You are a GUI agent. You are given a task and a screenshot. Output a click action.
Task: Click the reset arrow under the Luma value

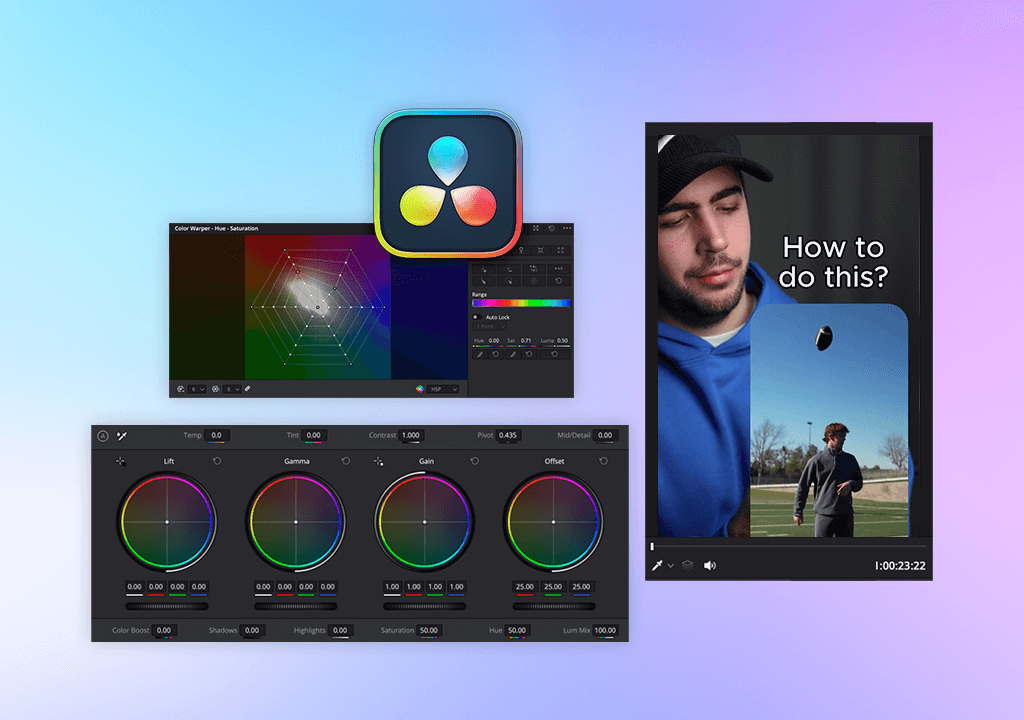554,354
